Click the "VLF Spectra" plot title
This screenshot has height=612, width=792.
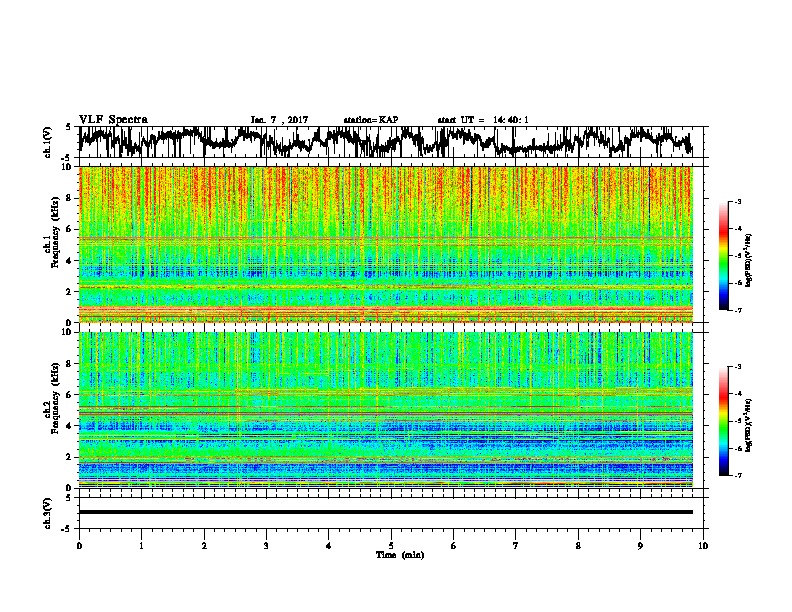[113, 120]
